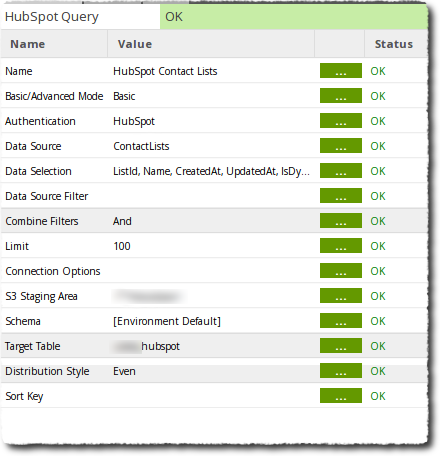Viewport: 440px width, 456px height.
Task: Click the HubSpot Contact Lists name value
Action: 165,71
